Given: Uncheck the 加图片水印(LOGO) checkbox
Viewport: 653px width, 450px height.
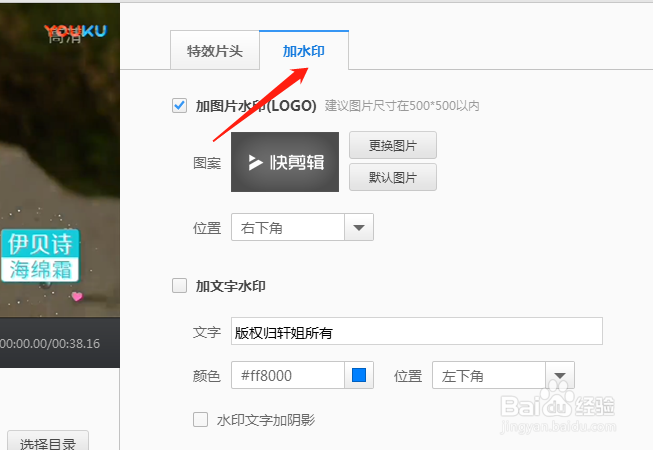Looking at the screenshot, I should pyautogui.click(x=179, y=105).
